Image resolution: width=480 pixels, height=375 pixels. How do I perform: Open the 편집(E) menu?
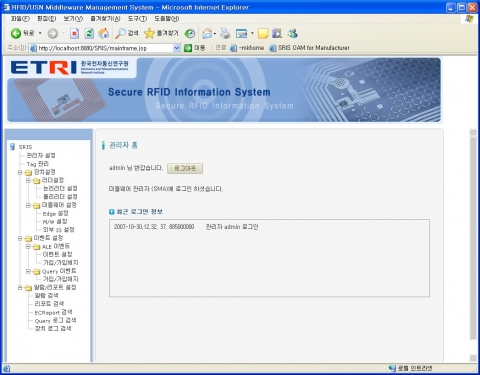(46, 19)
